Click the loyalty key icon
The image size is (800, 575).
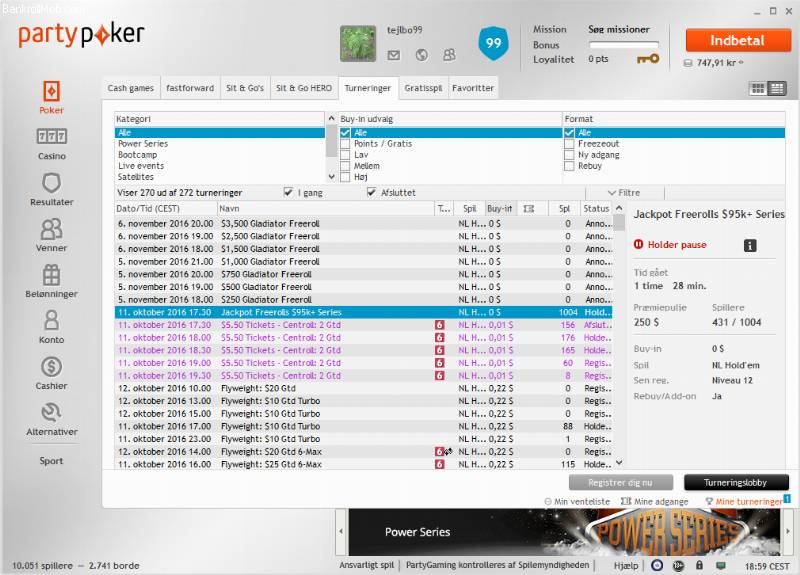tap(648, 59)
